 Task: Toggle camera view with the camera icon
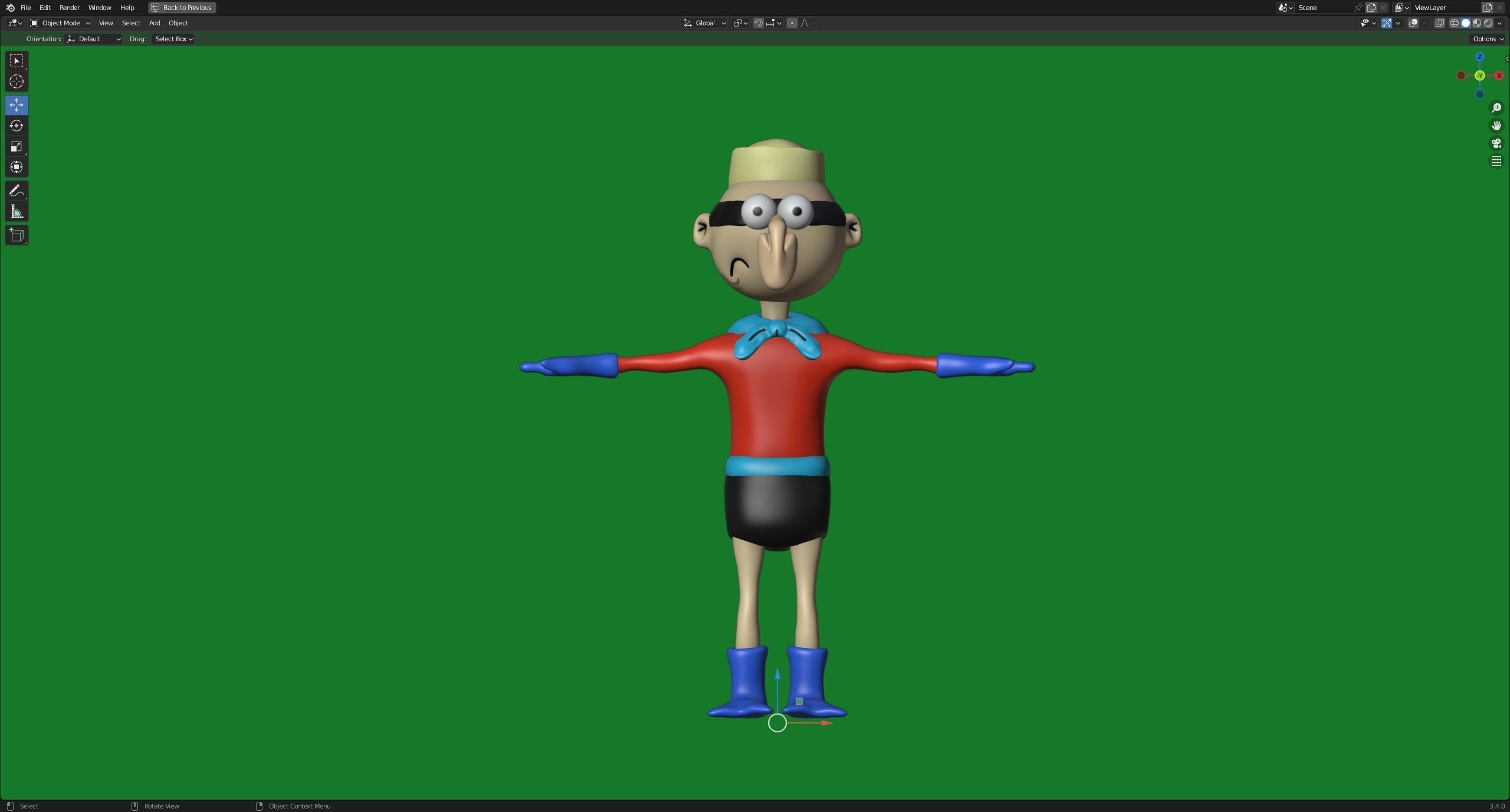1496,143
